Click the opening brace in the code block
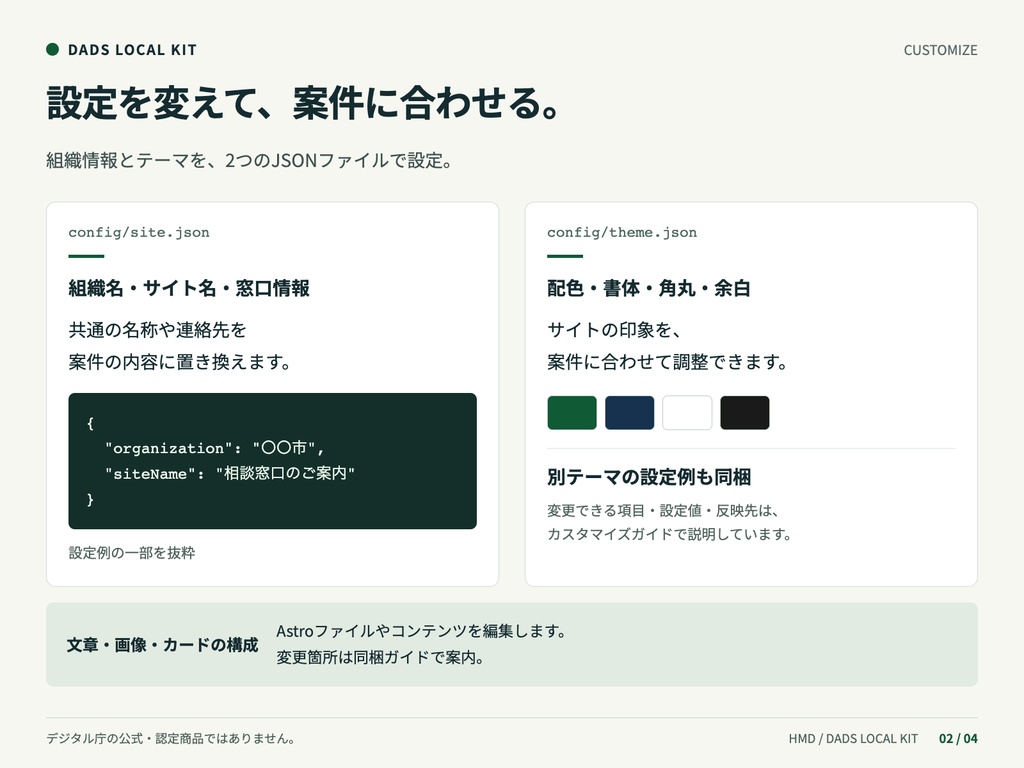1024x768 pixels. coord(90,423)
